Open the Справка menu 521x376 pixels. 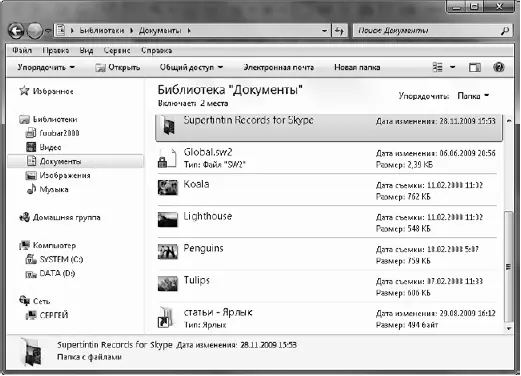(x=156, y=50)
